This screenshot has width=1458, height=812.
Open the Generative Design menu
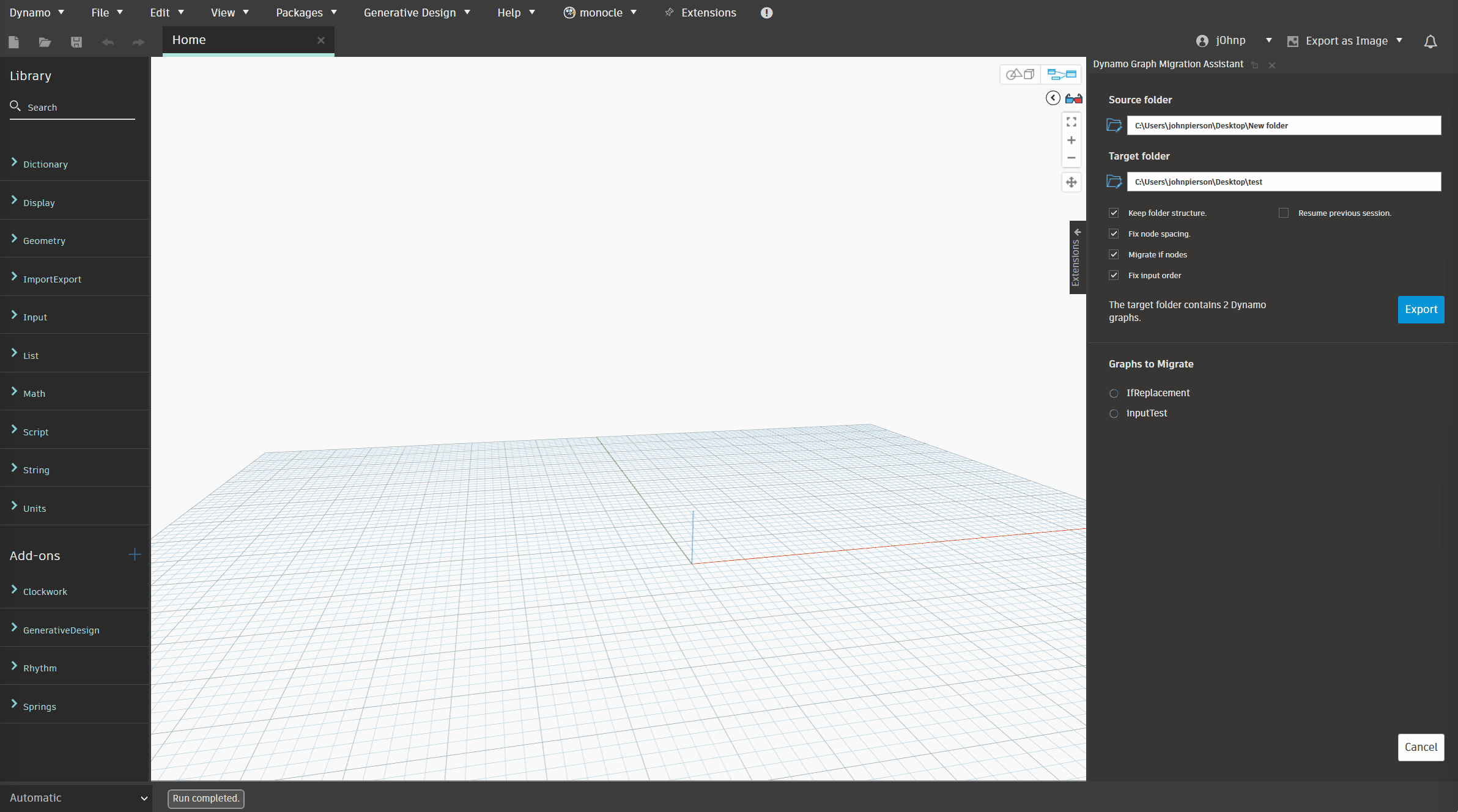click(416, 12)
